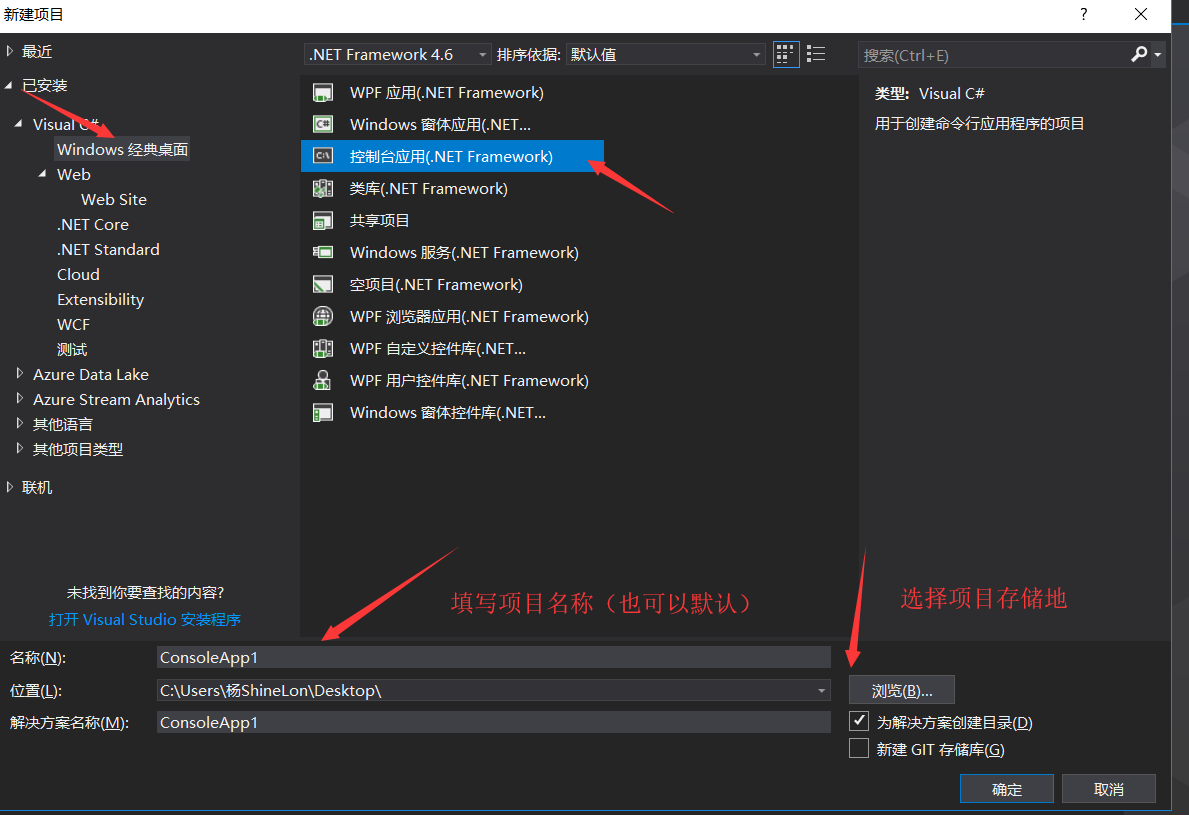Select 类库(.NET Framework) template text

click(428, 189)
